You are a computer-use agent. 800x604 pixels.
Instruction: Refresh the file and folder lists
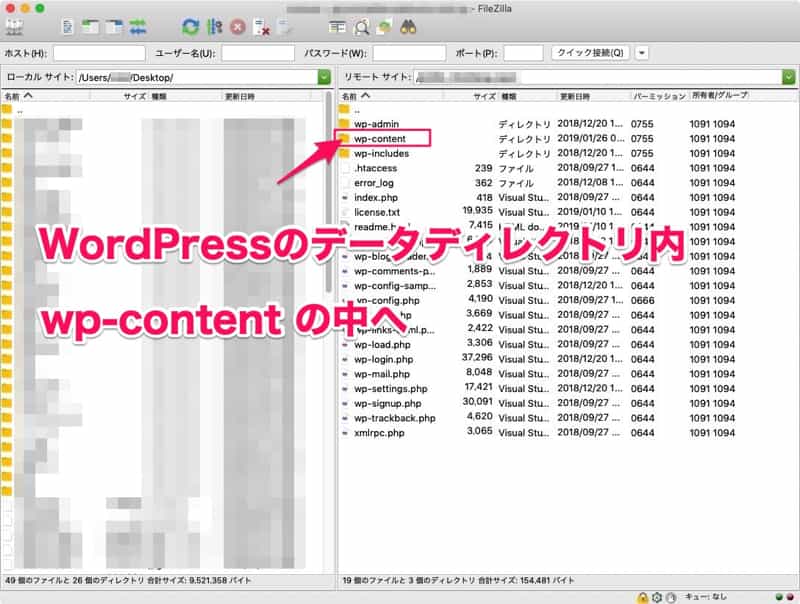pos(190,27)
